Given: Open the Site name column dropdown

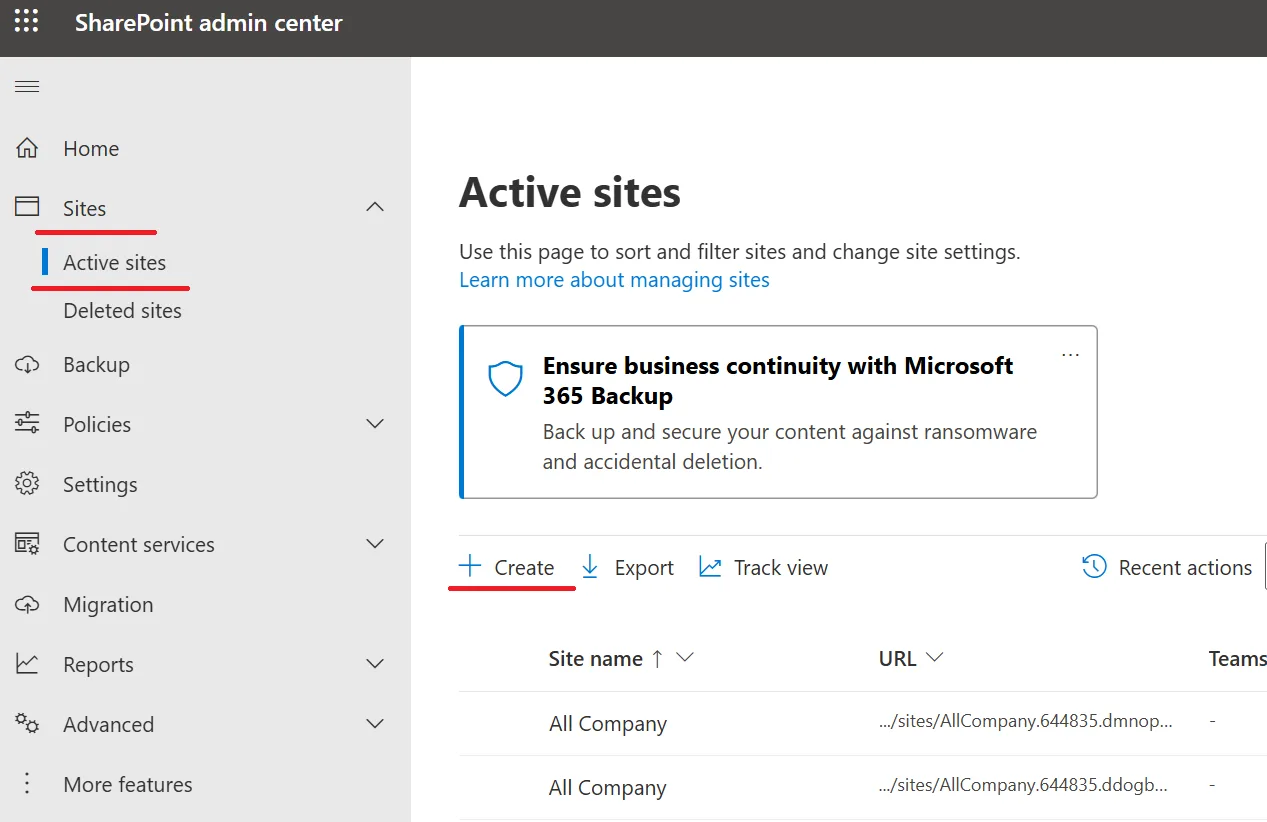Looking at the screenshot, I should pyautogui.click(x=685, y=658).
